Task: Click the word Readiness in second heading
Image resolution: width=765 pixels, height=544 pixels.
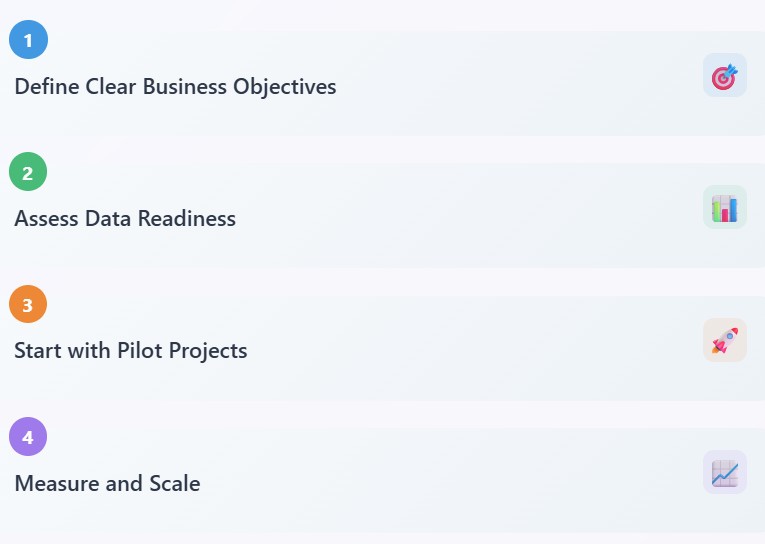Action: [187, 219]
